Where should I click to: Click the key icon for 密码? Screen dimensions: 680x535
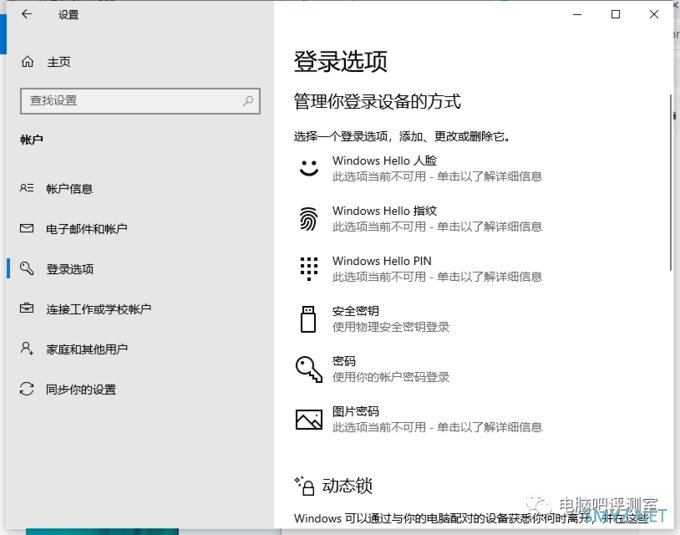309,369
